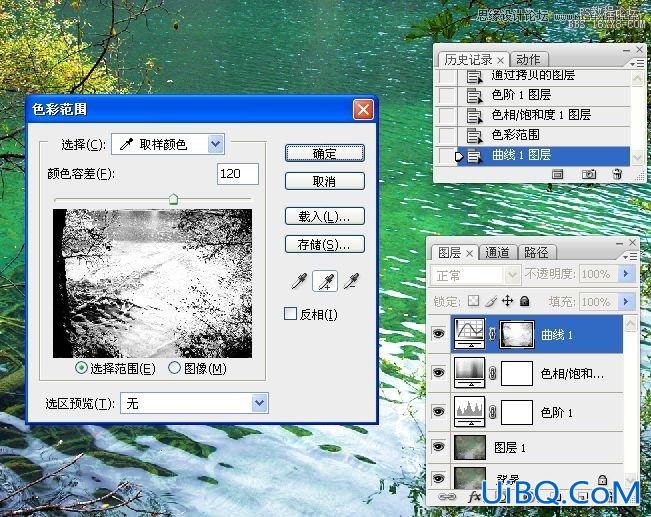Image resolution: width=651 pixels, height=517 pixels.
Task: Click the fx layer style icon
Action: (x=474, y=497)
